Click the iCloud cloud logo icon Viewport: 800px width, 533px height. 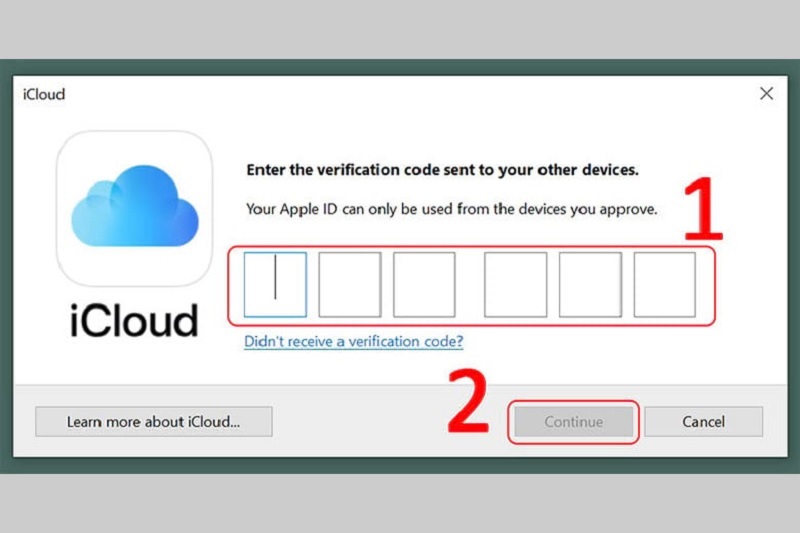point(134,210)
